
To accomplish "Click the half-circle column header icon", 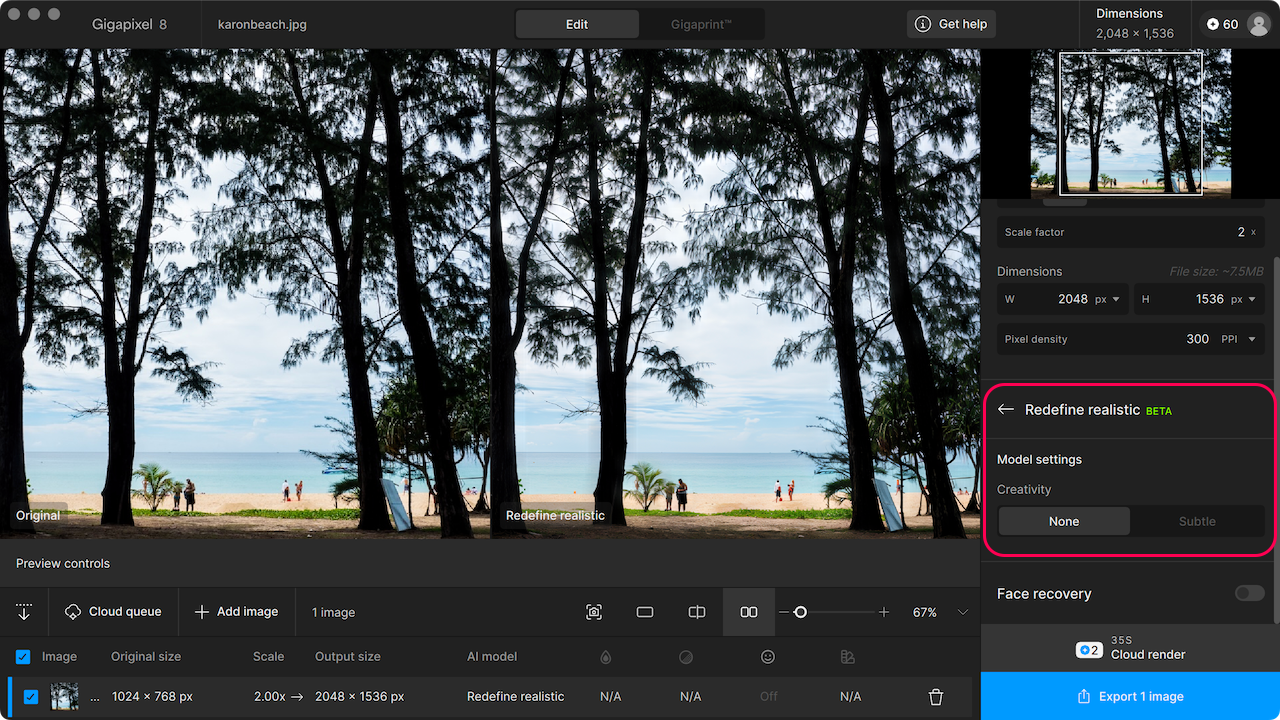I will (686, 657).
